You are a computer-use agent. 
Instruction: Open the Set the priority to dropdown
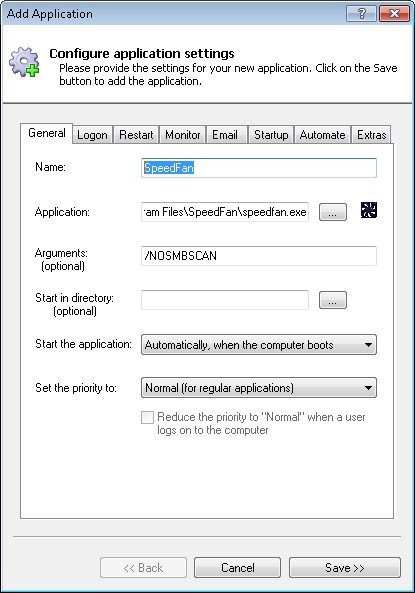259,388
